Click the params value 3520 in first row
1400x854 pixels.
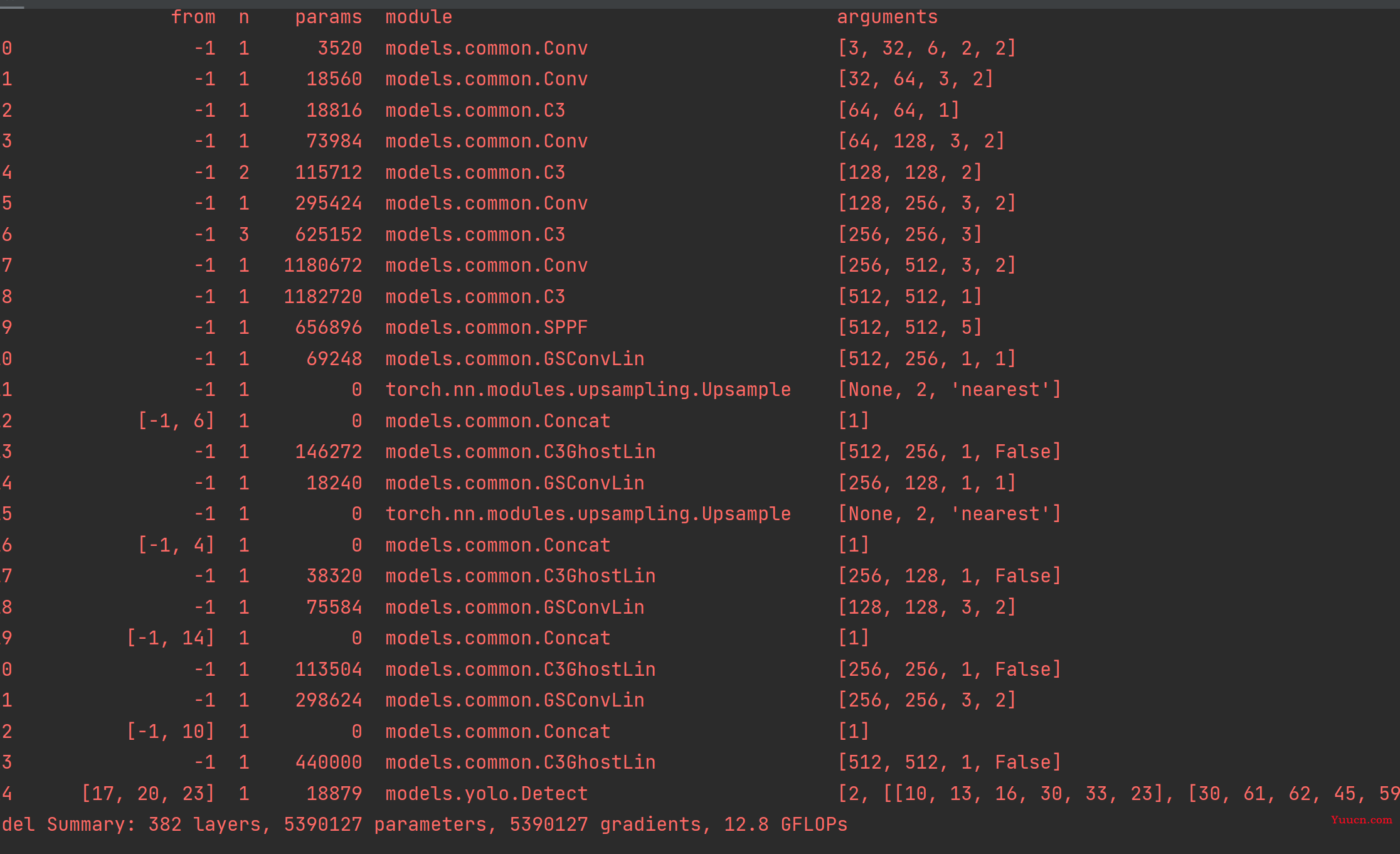339,48
